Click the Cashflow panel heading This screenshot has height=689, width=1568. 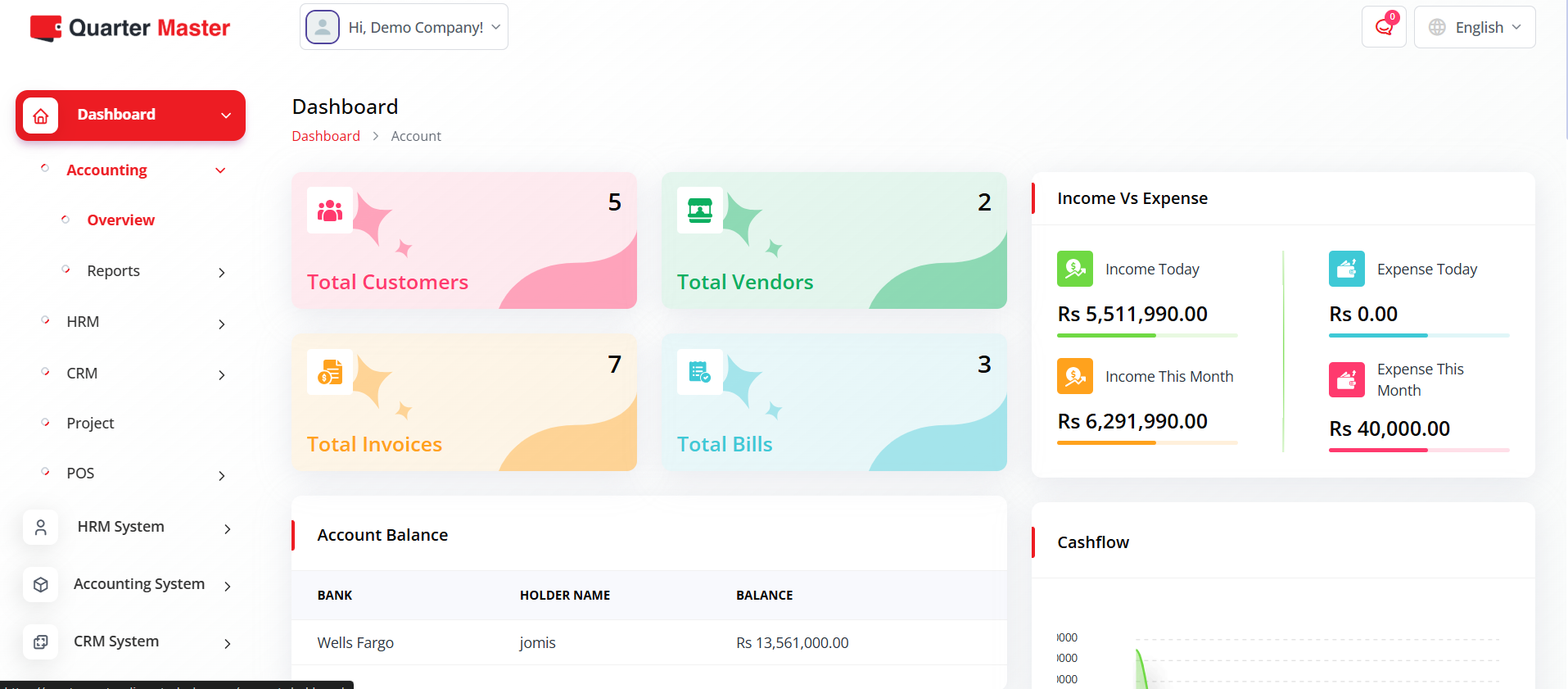[x=1093, y=542]
